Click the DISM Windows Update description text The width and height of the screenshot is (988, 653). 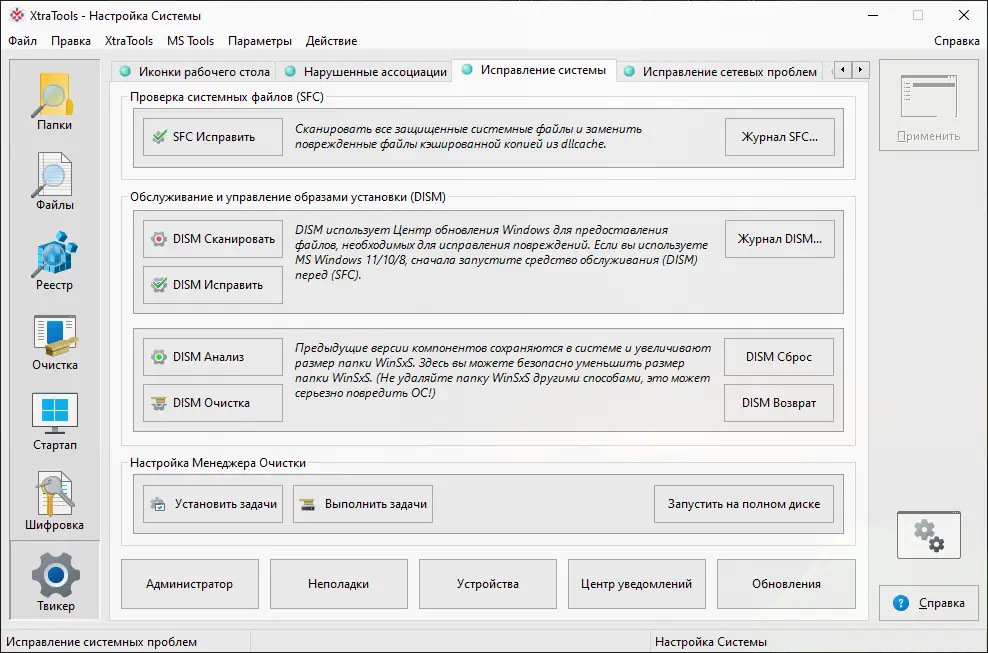502,252
